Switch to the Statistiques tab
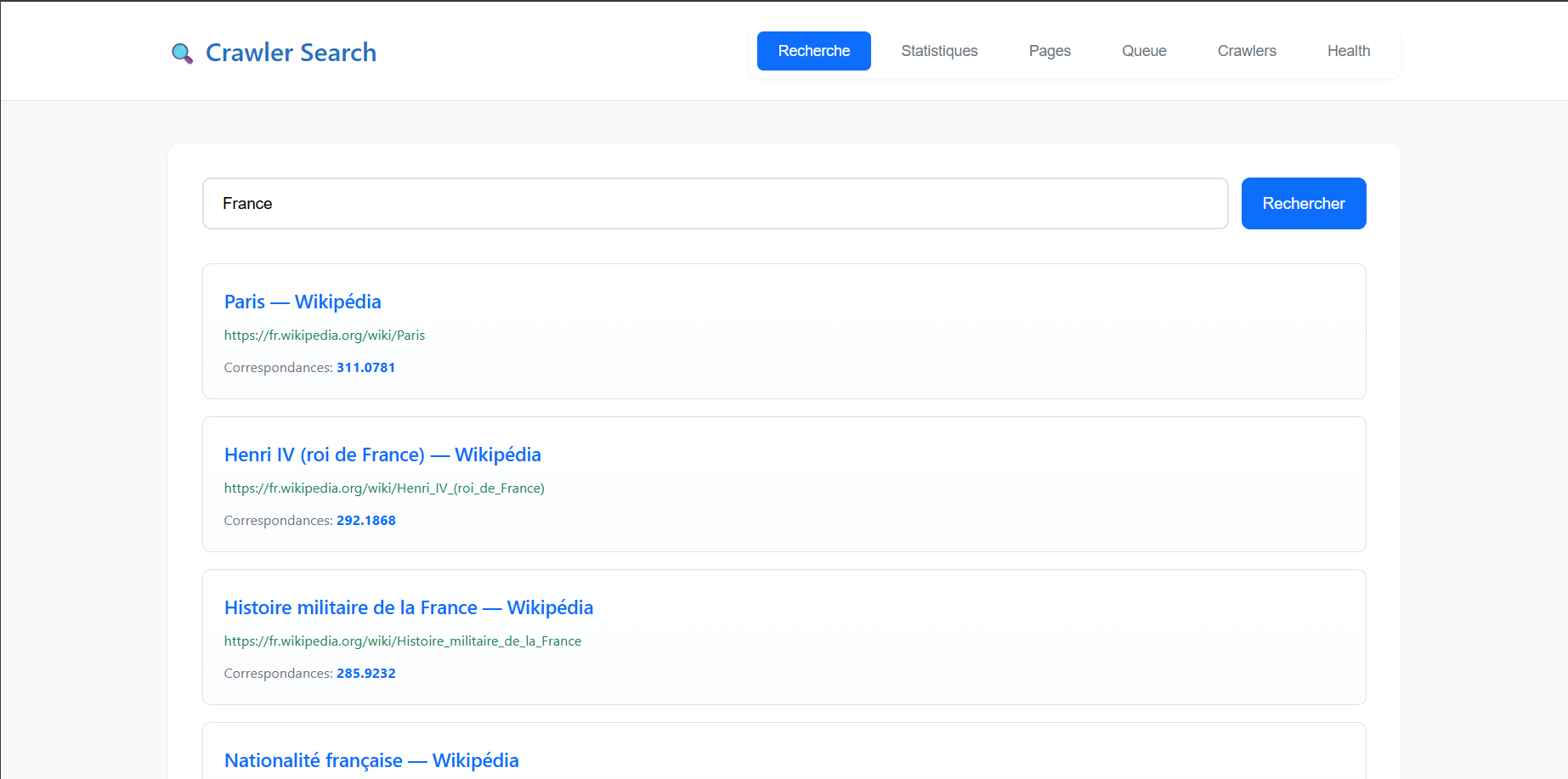Screen dimensions: 1568x779 click(939, 51)
